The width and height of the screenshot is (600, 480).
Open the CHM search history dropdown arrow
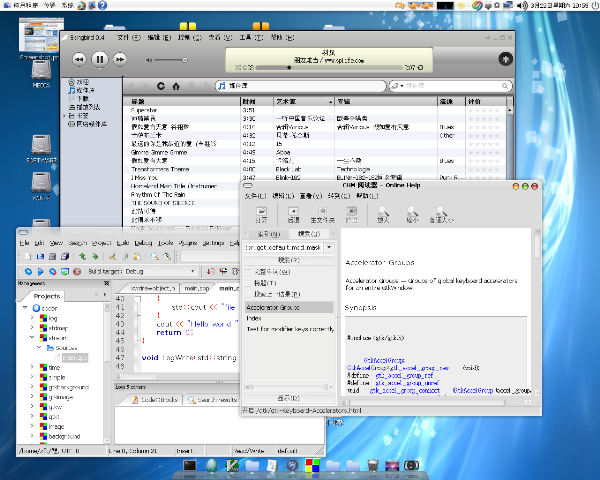point(329,248)
